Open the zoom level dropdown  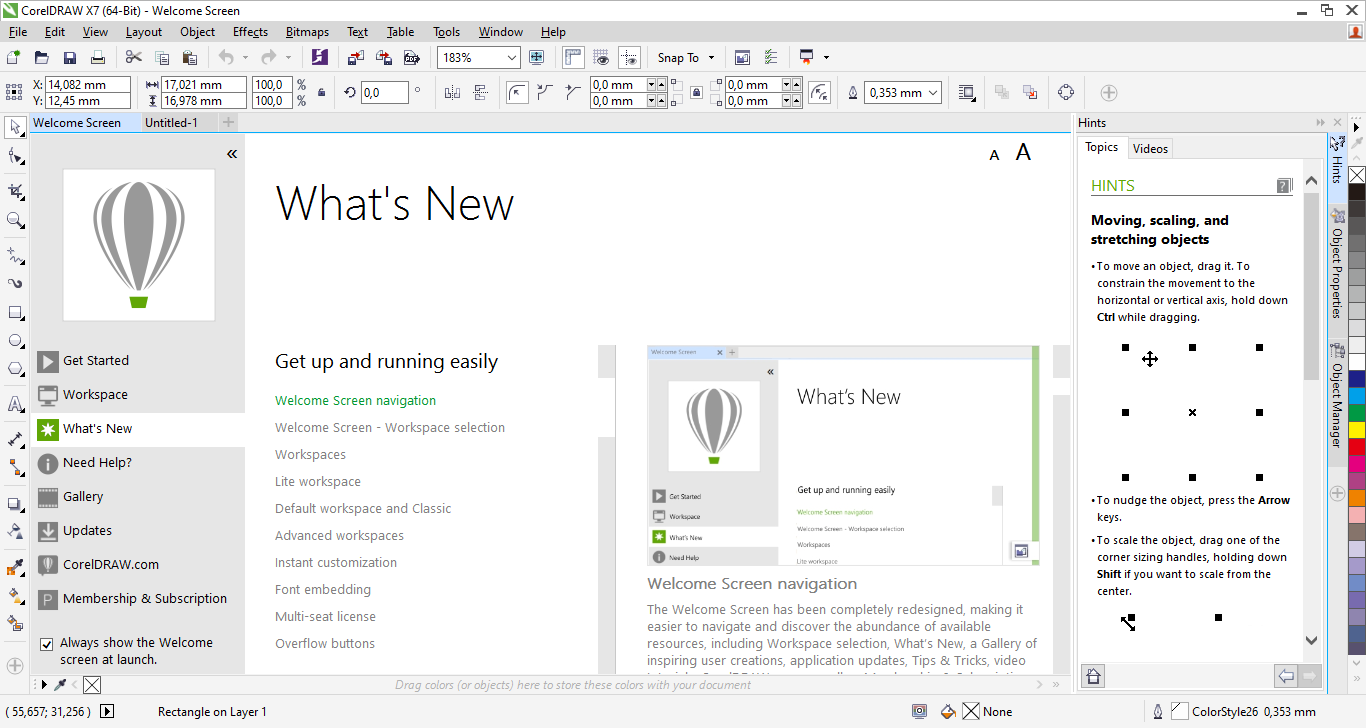[x=511, y=58]
